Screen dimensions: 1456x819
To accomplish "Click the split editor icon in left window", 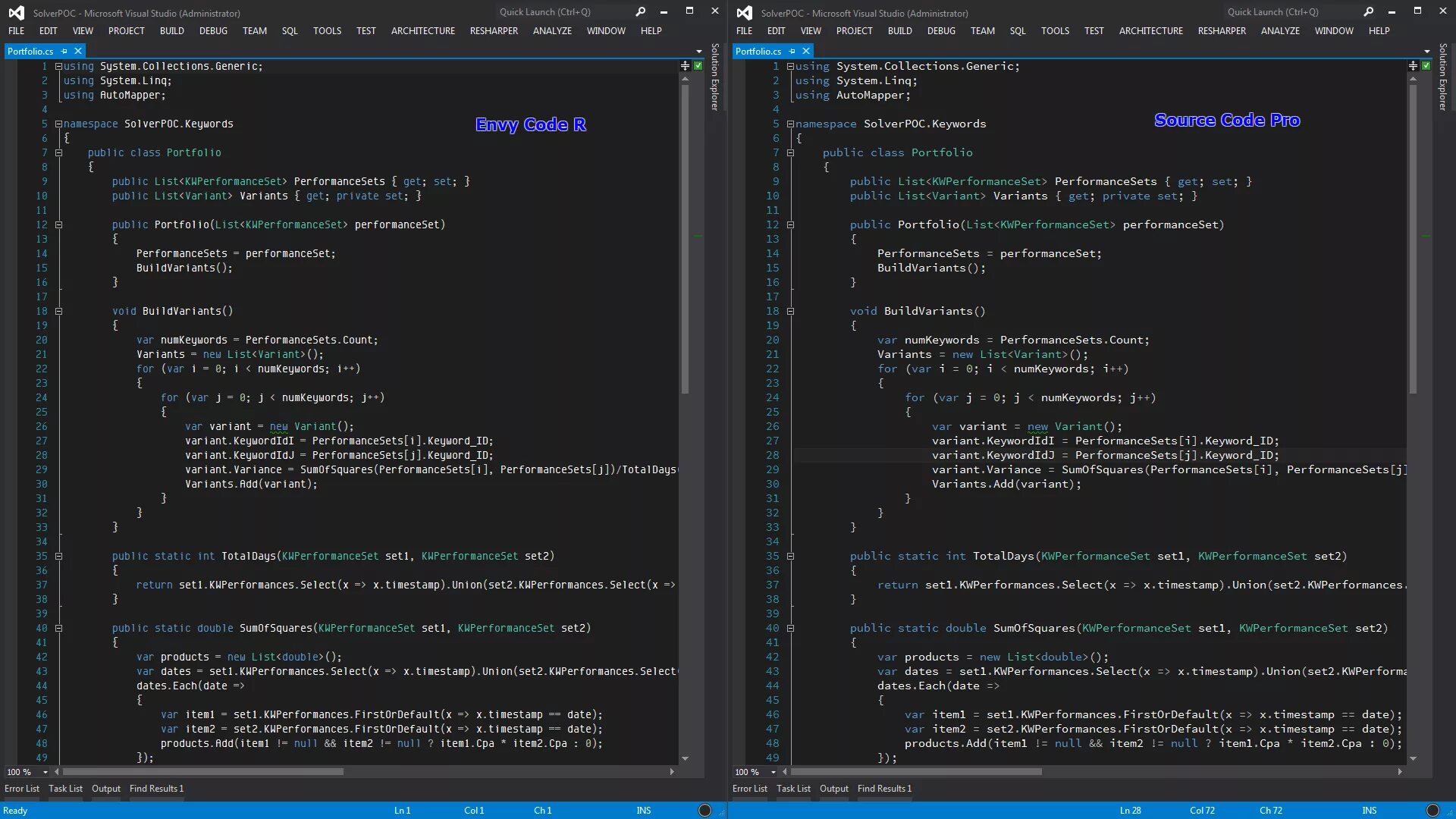I will 686,66.
